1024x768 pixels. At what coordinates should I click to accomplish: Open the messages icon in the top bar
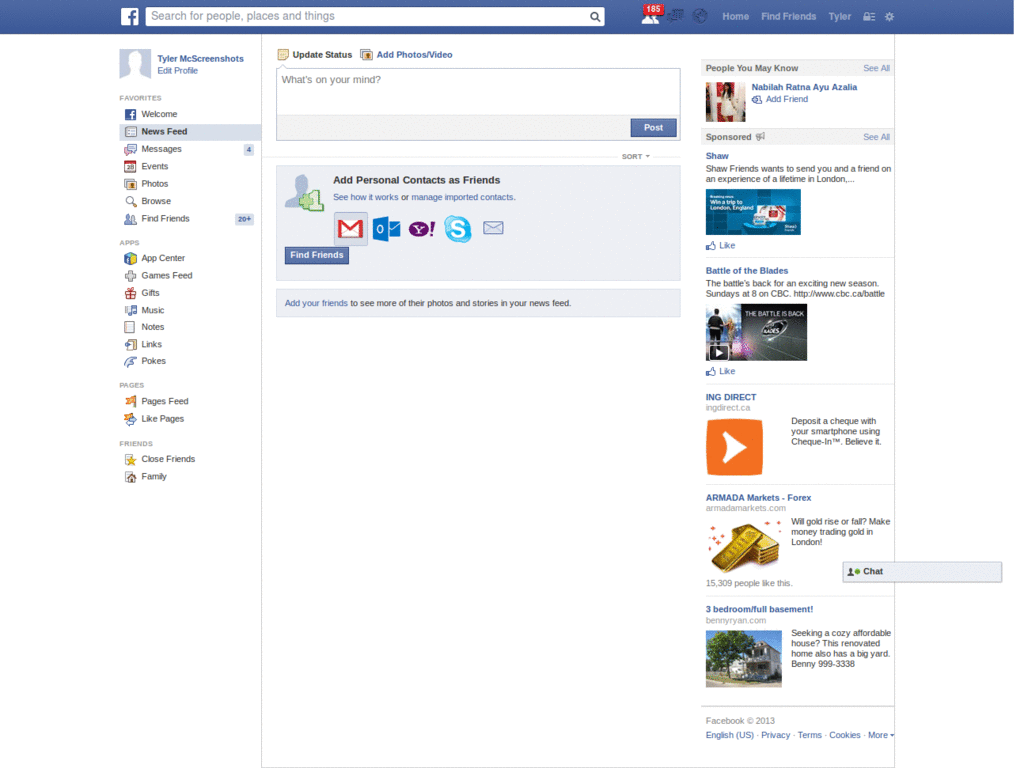(x=675, y=16)
